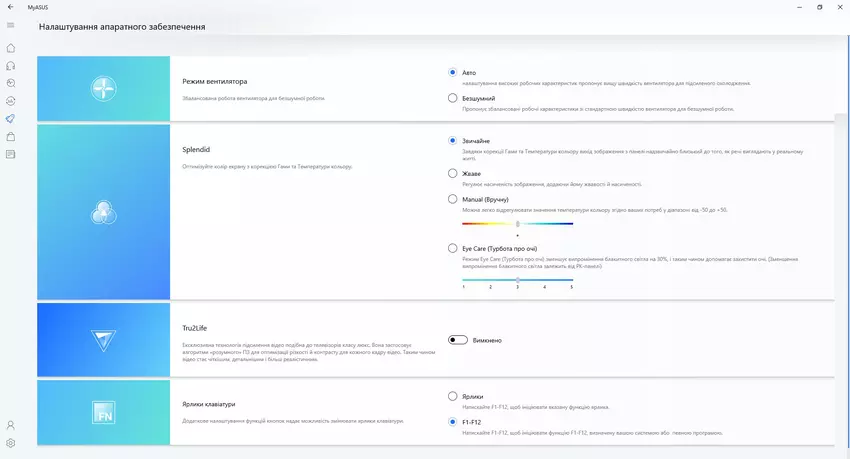Open the user account icon at bottom left
The height and width of the screenshot is (459, 850).
point(10,426)
